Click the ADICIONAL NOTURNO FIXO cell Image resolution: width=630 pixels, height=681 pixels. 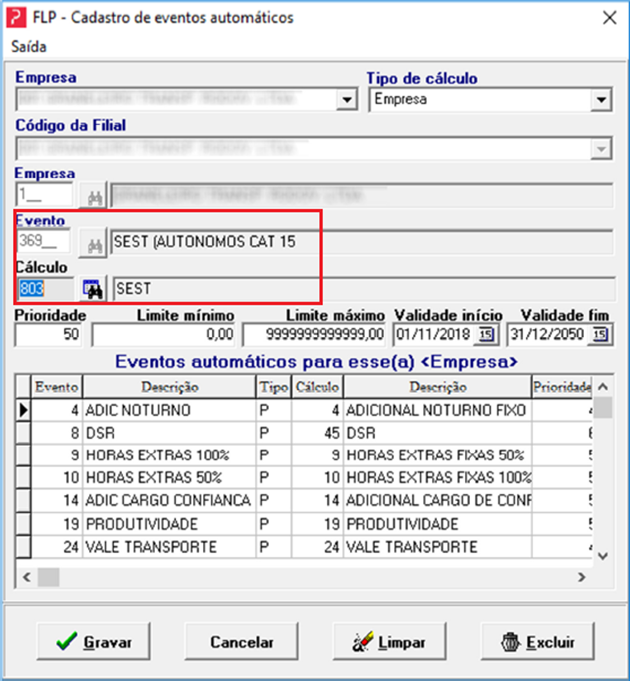pos(438,410)
